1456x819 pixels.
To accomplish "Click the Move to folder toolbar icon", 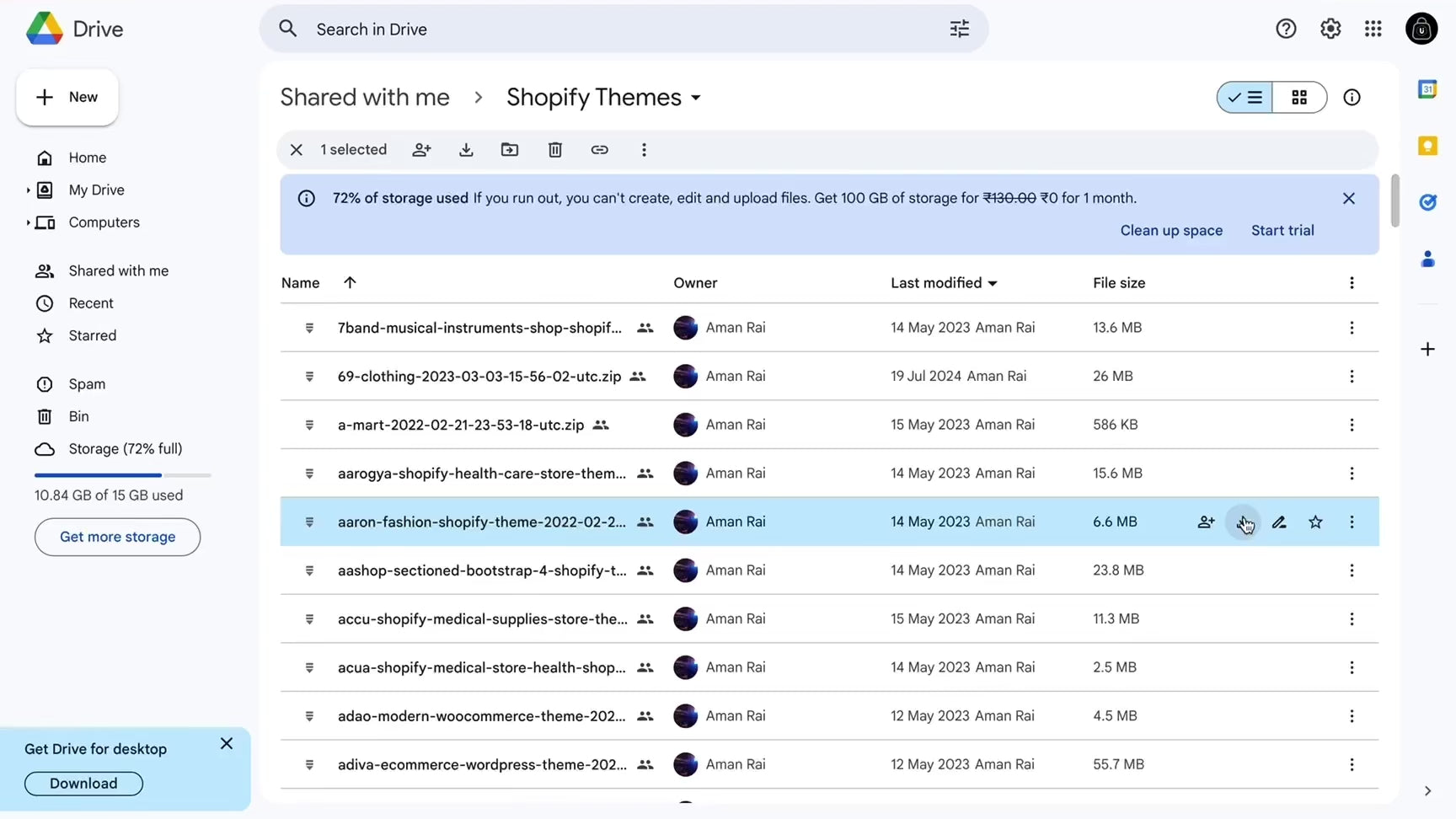I will tap(510, 150).
